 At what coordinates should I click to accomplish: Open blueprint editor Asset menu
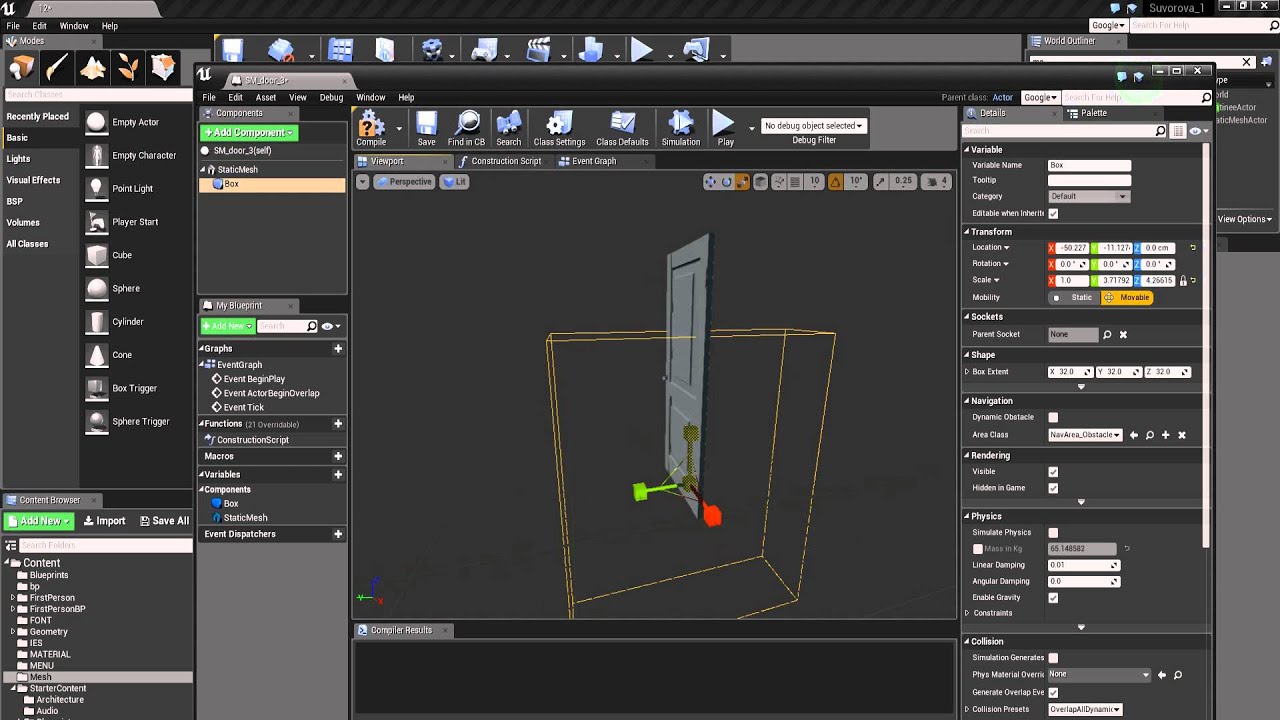[x=265, y=97]
